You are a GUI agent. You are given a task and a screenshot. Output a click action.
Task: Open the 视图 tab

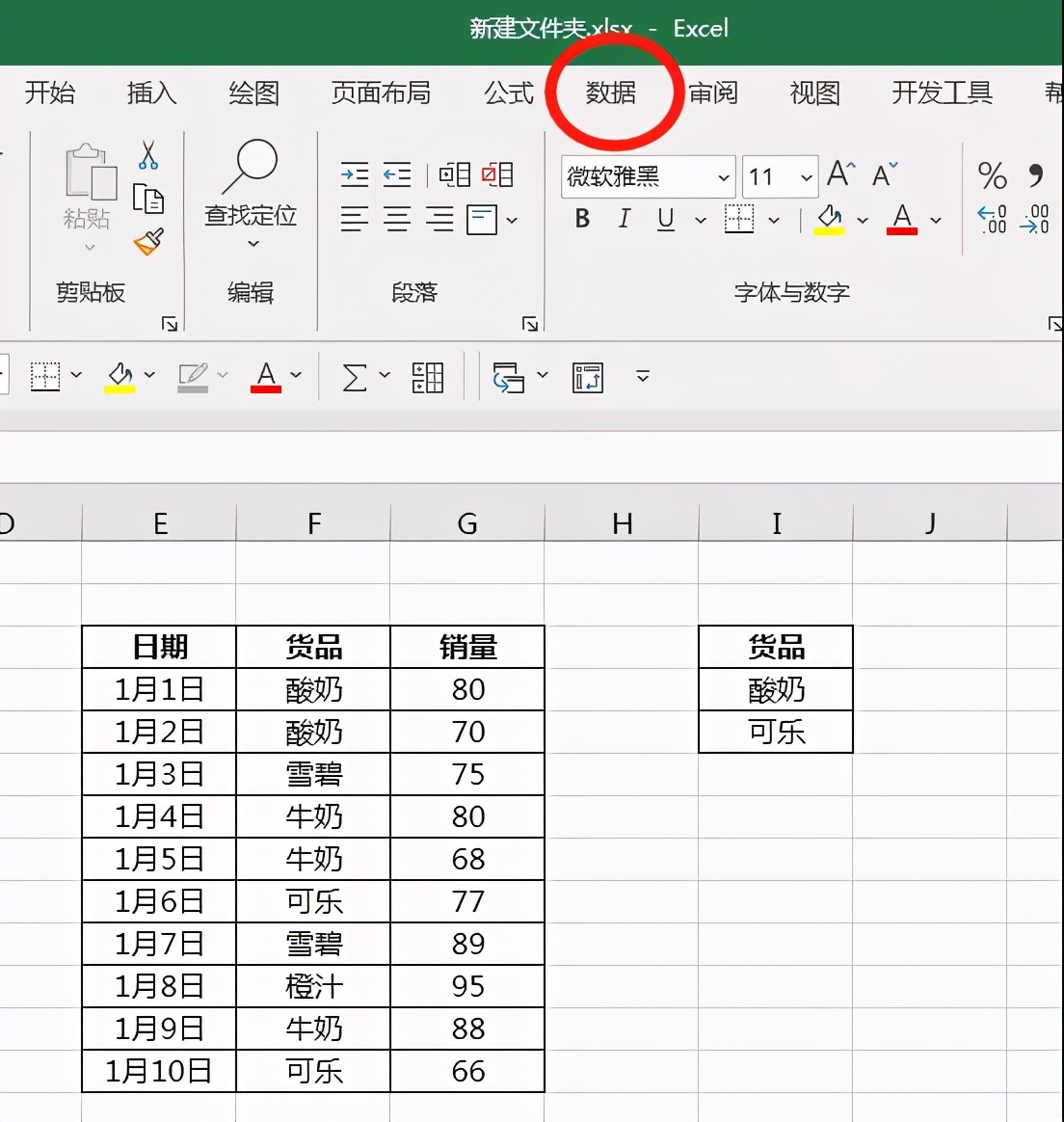pyautogui.click(x=815, y=93)
